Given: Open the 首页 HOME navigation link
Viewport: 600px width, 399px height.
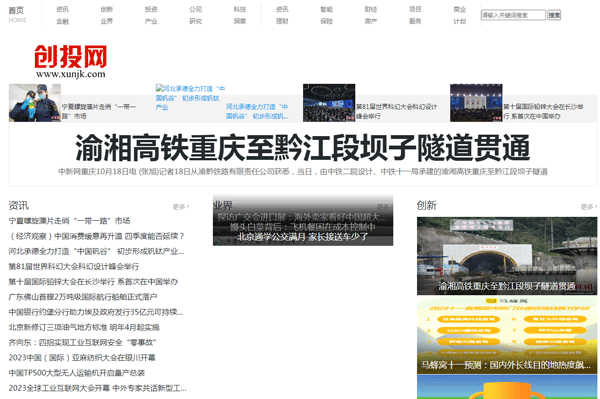Looking at the screenshot, I should coord(17,15).
